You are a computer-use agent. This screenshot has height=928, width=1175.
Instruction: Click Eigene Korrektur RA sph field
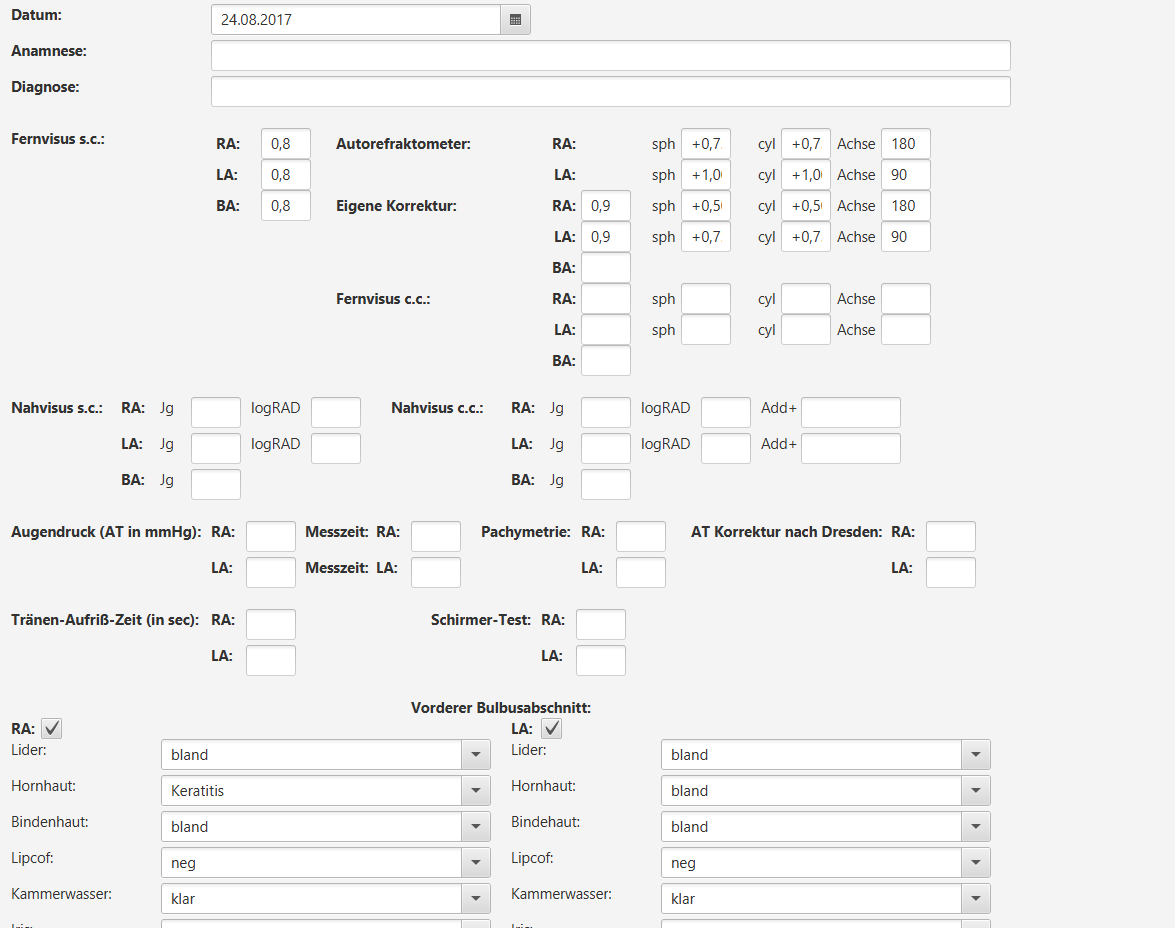706,205
